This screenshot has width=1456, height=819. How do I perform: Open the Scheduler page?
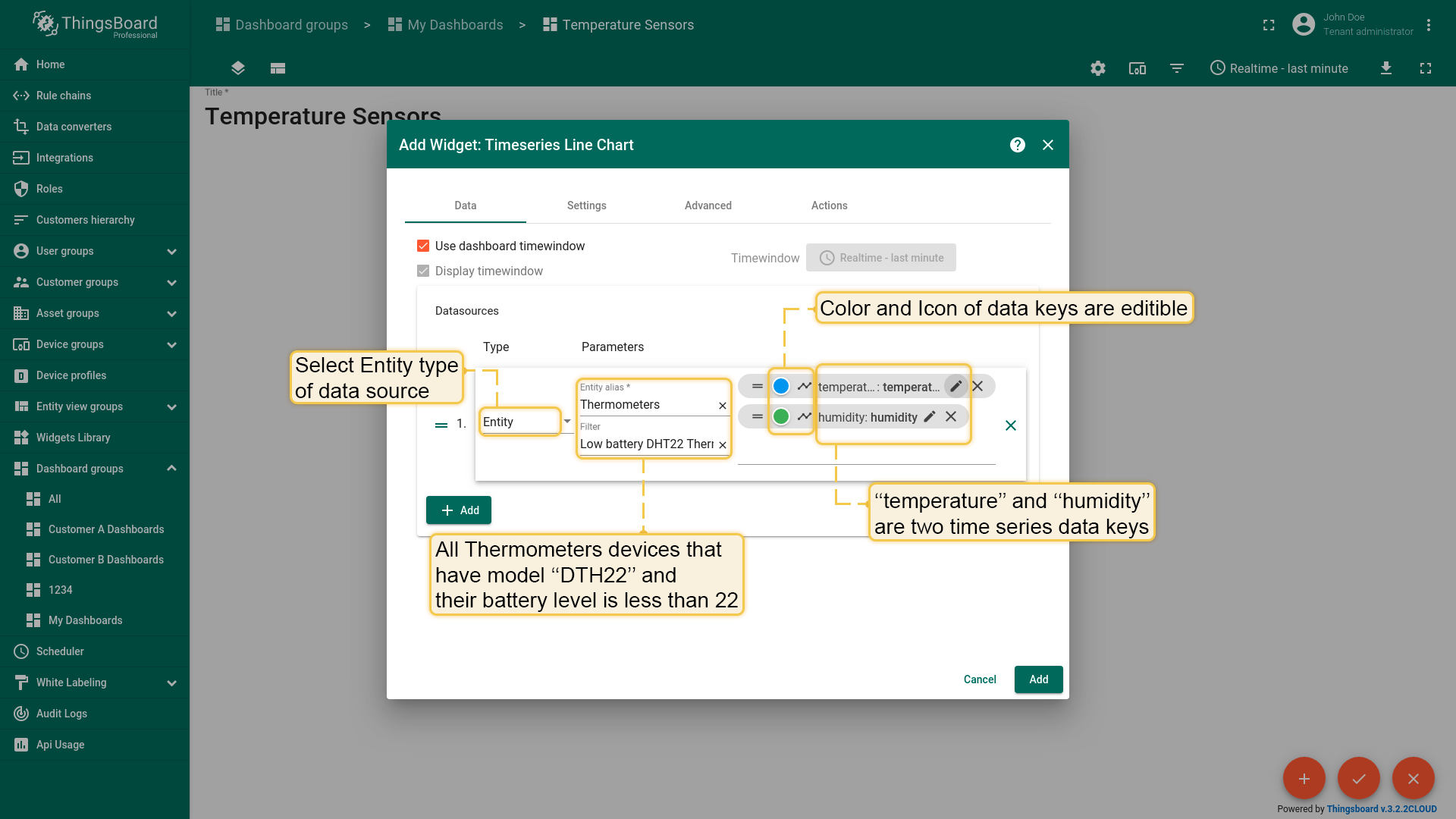(95, 651)
